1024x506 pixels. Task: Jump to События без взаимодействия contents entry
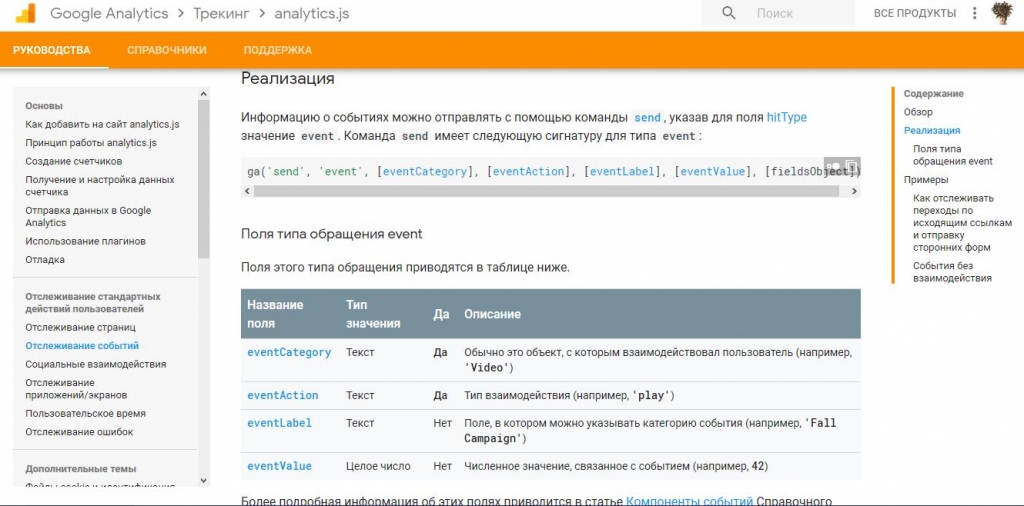pos(953,272)
